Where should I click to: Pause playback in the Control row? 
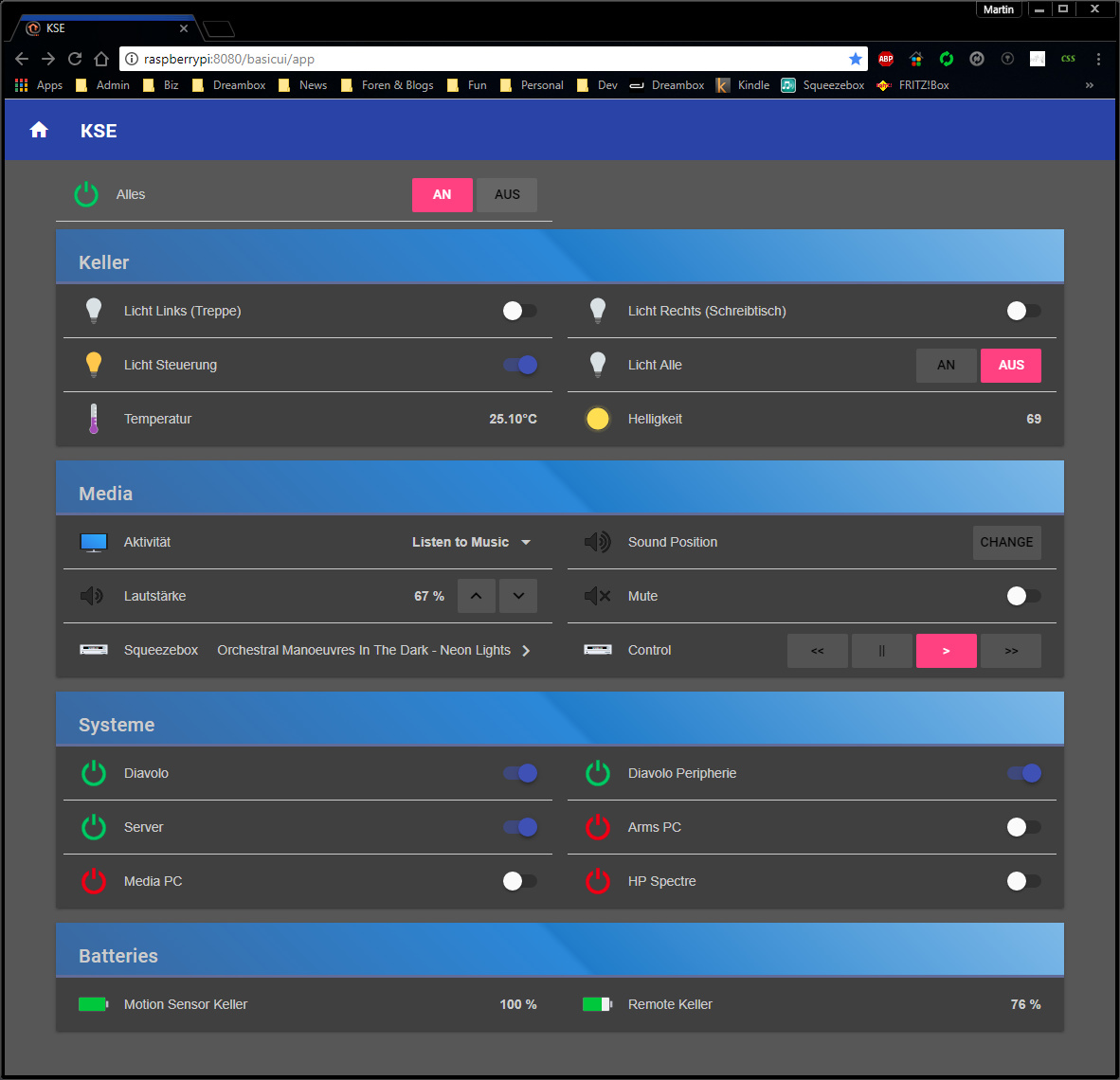tap(881, 651)
